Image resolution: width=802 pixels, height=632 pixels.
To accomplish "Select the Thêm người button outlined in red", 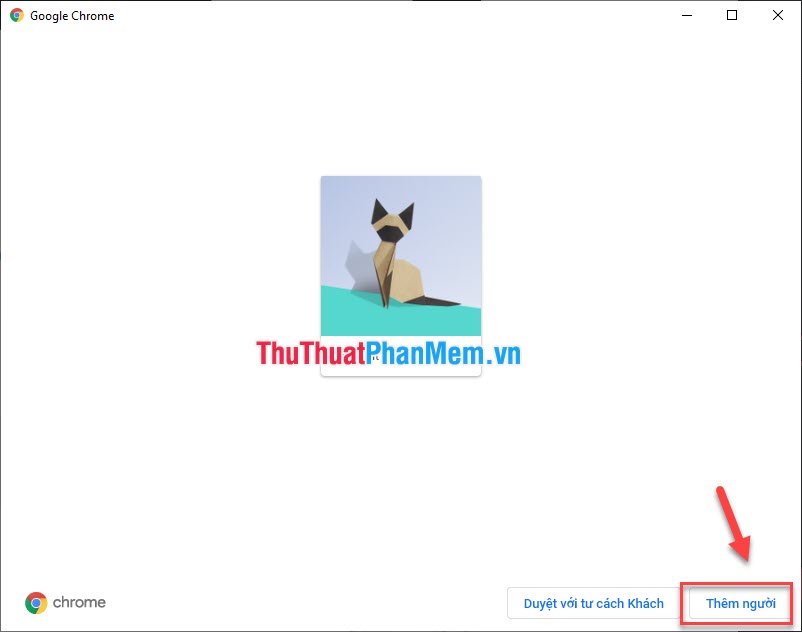I will pos(740,603).
